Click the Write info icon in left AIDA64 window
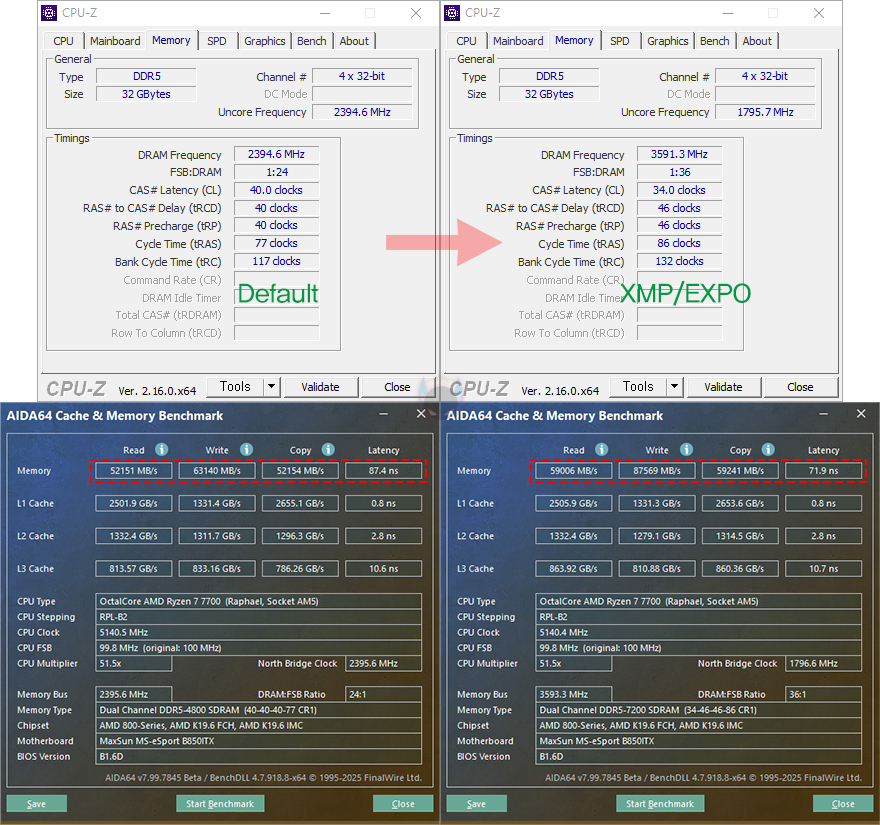 click(246, 450)
